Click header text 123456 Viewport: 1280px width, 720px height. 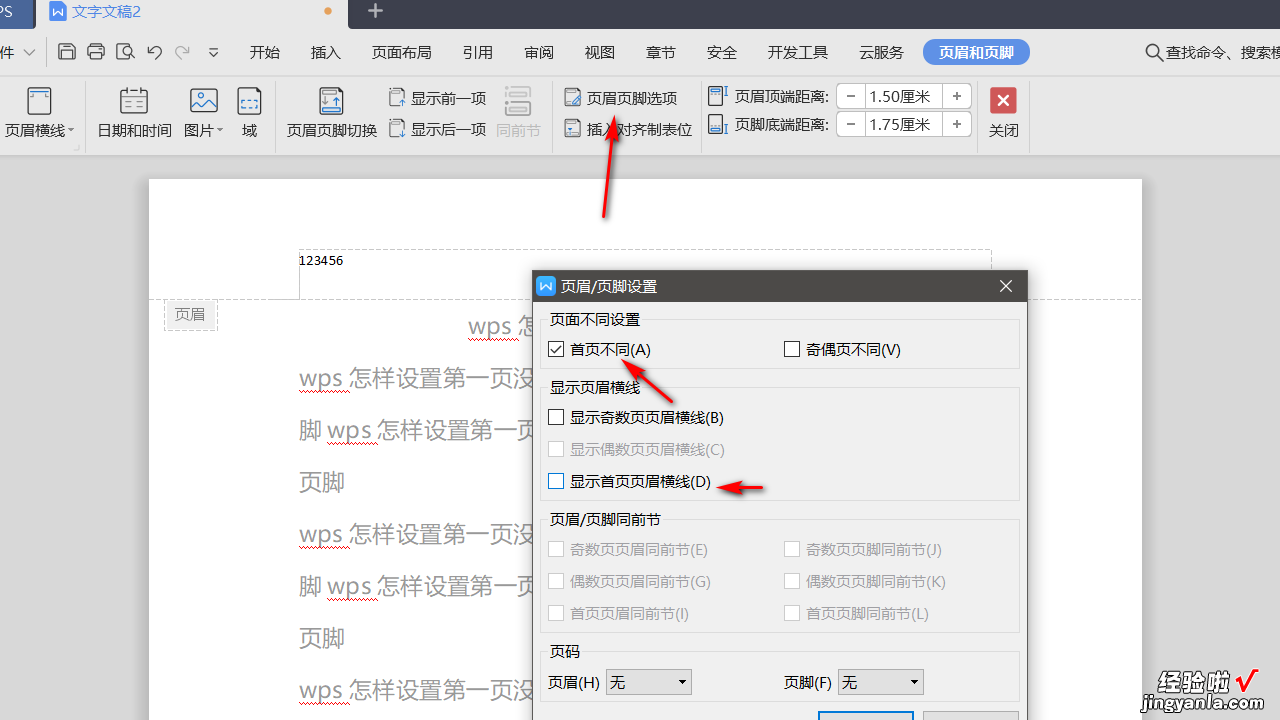pyautogui.click(x=321, y=261)
